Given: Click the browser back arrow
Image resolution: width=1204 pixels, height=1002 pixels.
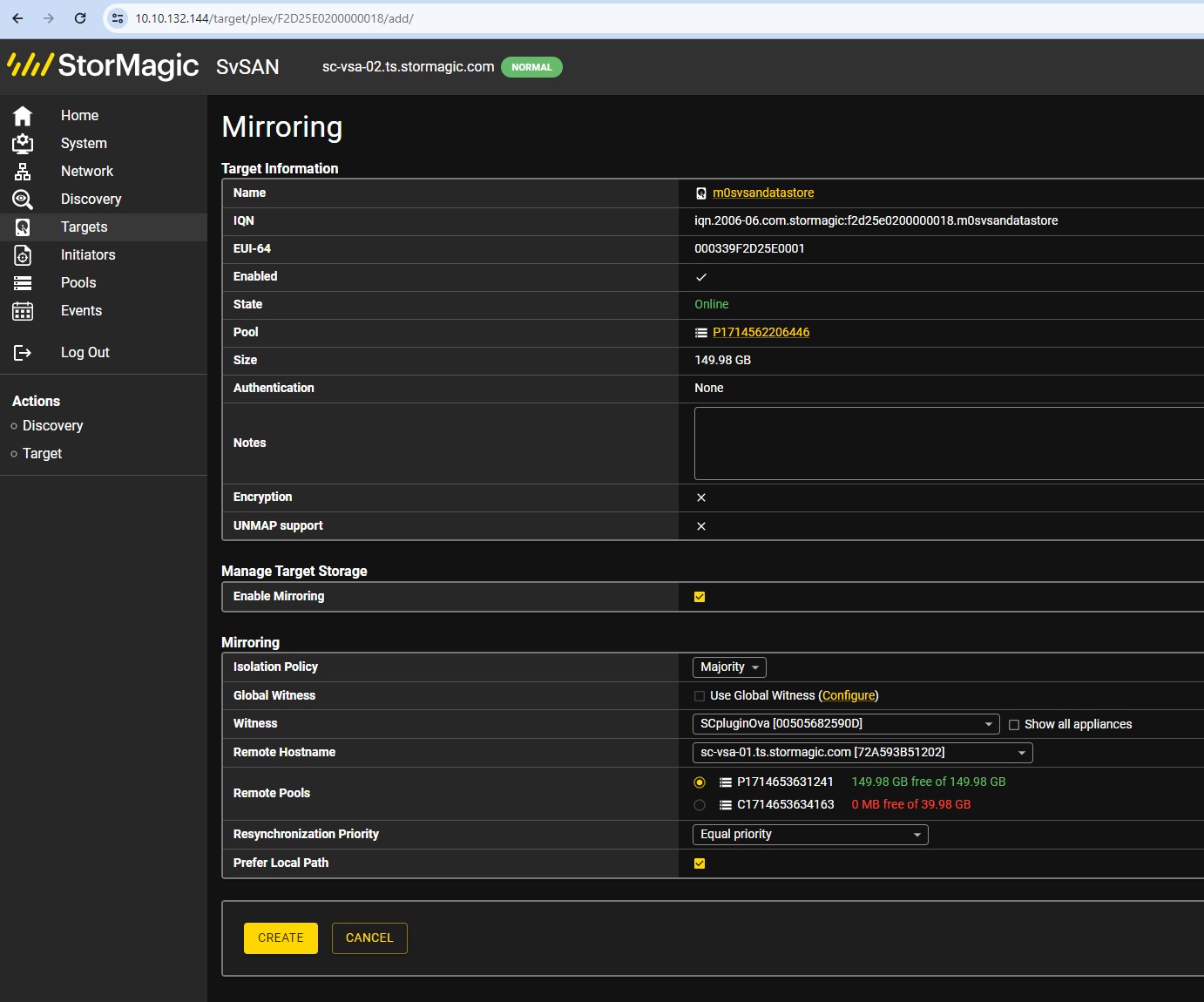Looking at the screenshot, I should click(17, 18).
